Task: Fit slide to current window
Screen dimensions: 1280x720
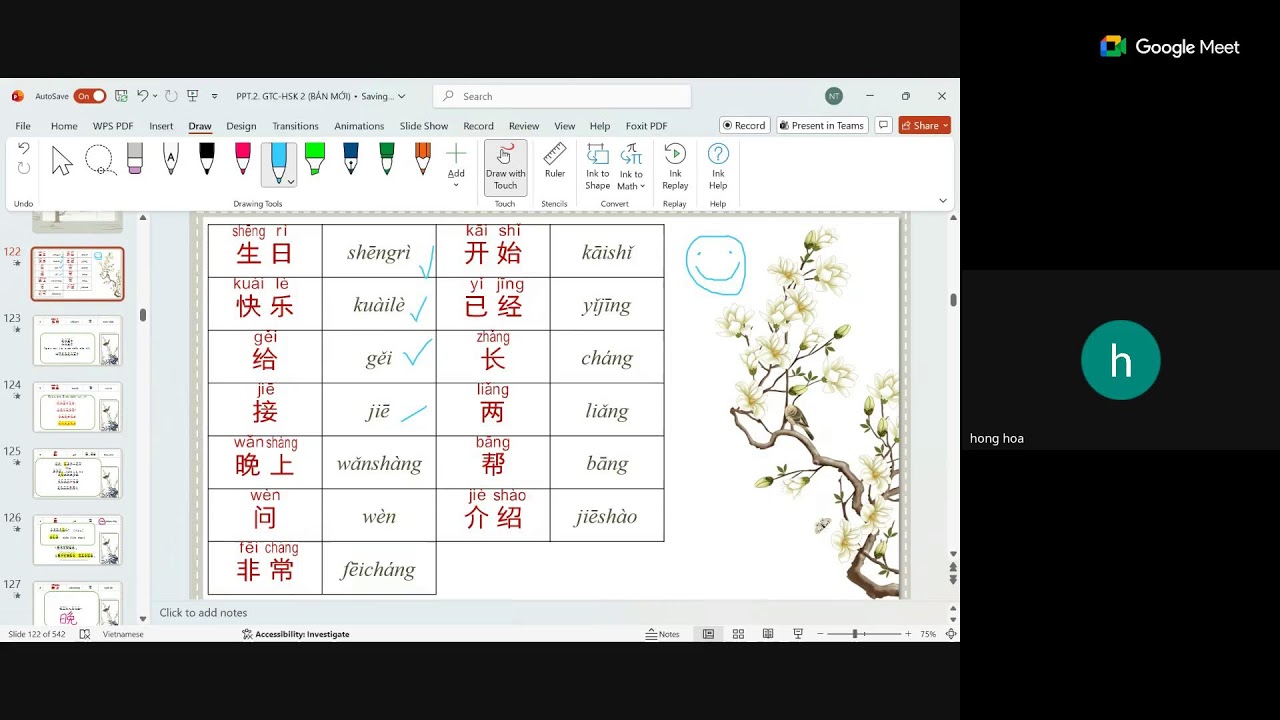Action: pos(951,634)
